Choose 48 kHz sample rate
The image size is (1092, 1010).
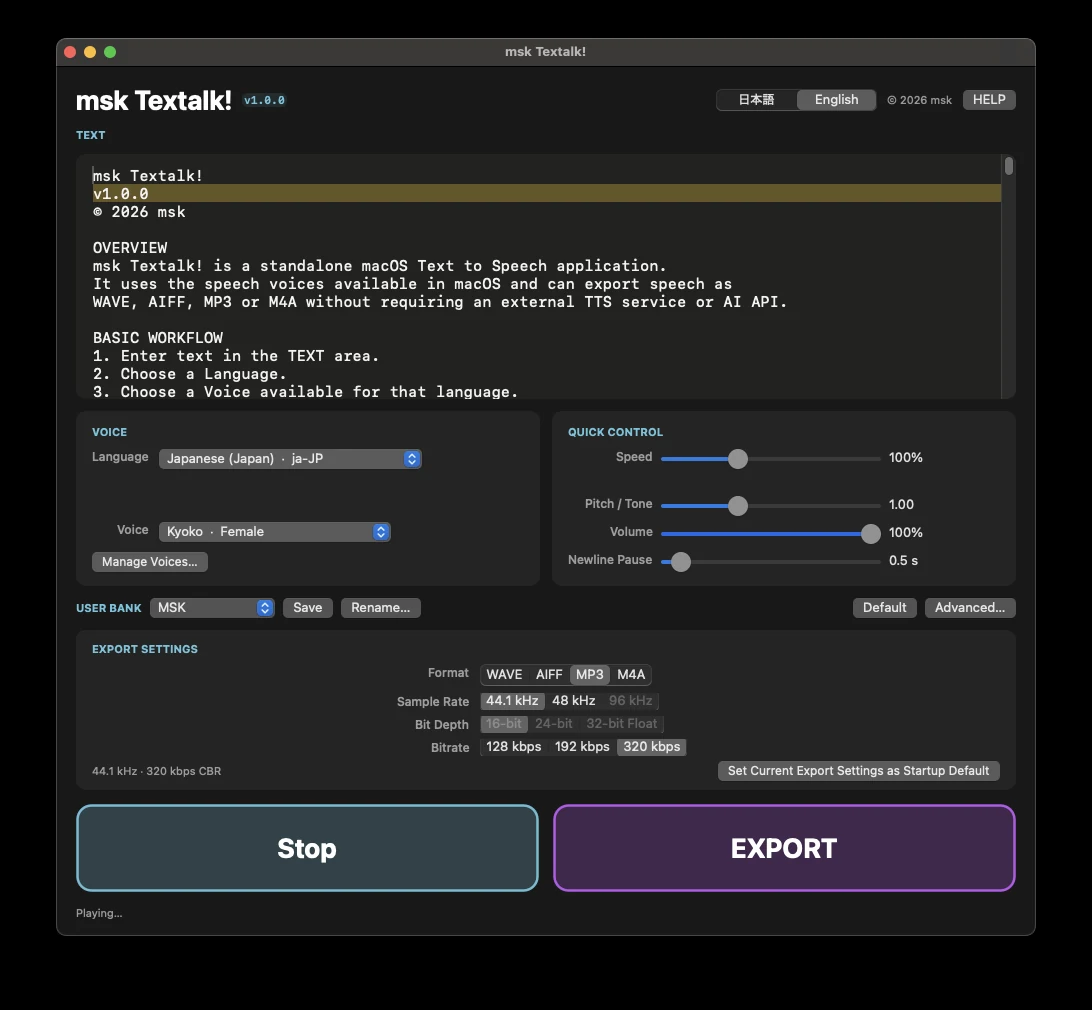573,701
